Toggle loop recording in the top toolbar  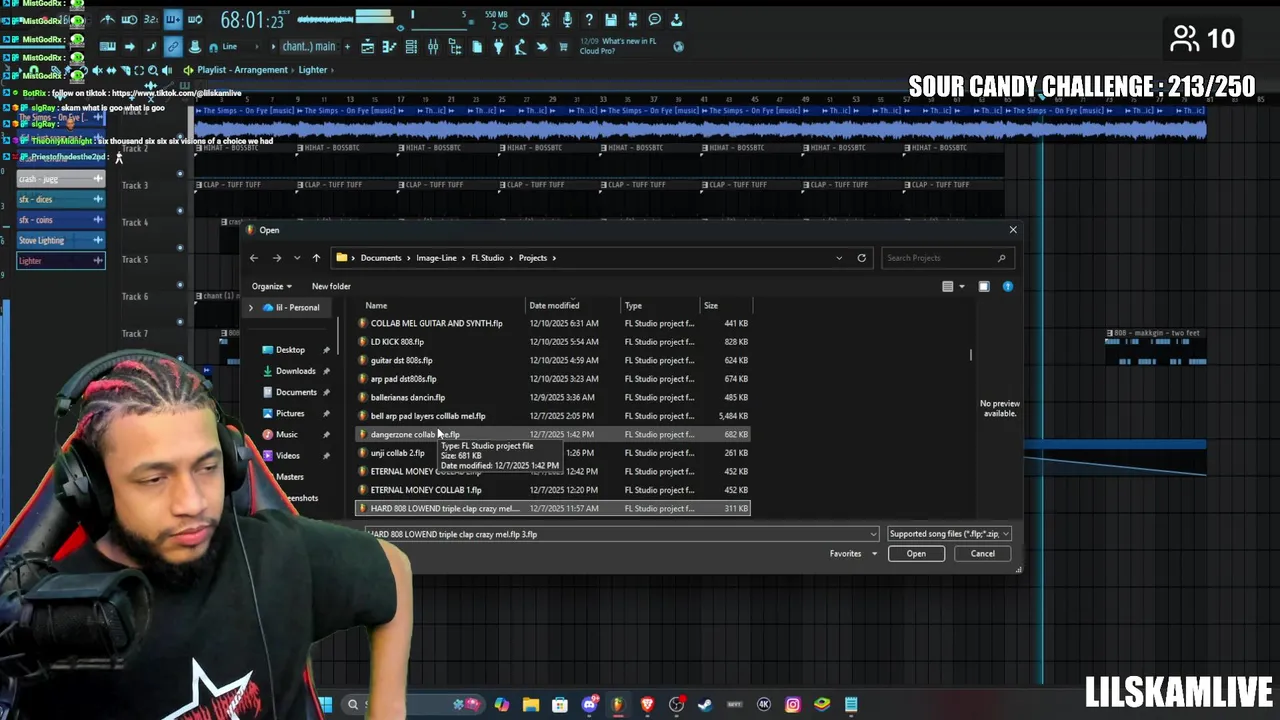(x=195, y=20)
